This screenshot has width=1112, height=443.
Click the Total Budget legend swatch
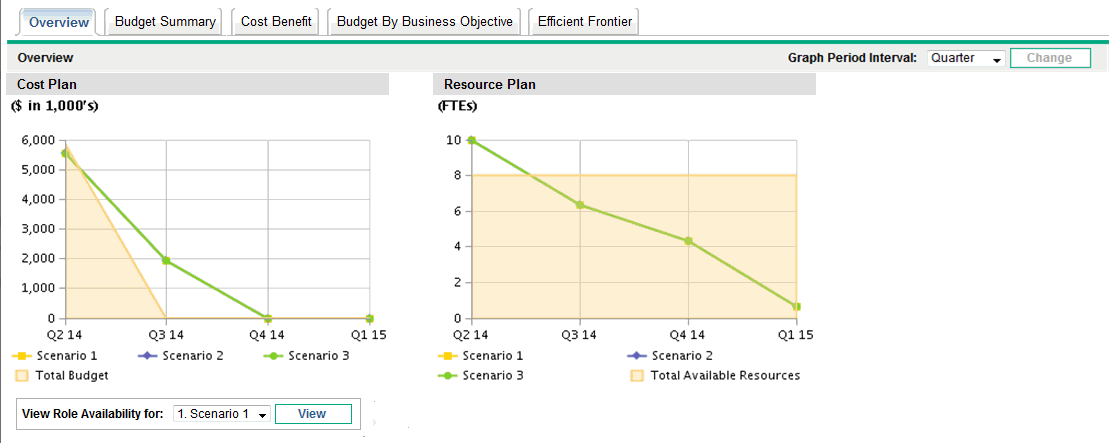click(22, 376)
